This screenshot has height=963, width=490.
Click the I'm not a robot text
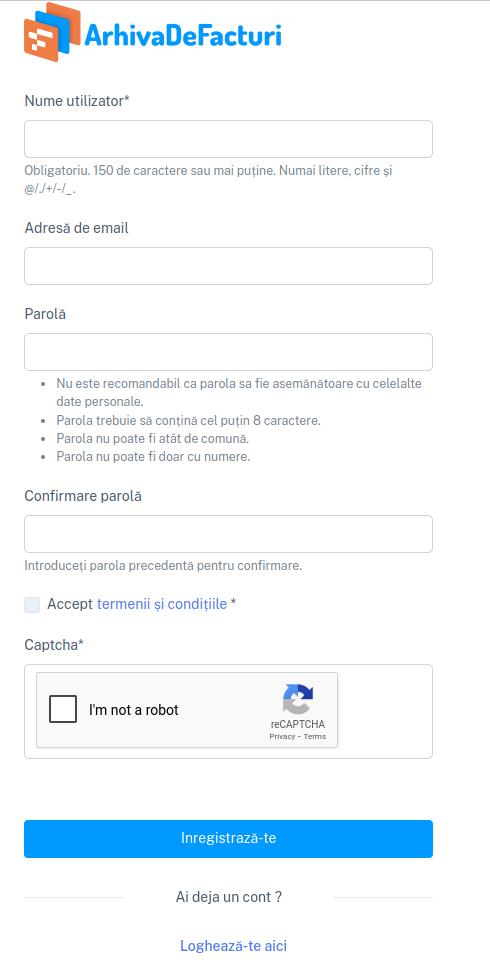coord(134,710)
